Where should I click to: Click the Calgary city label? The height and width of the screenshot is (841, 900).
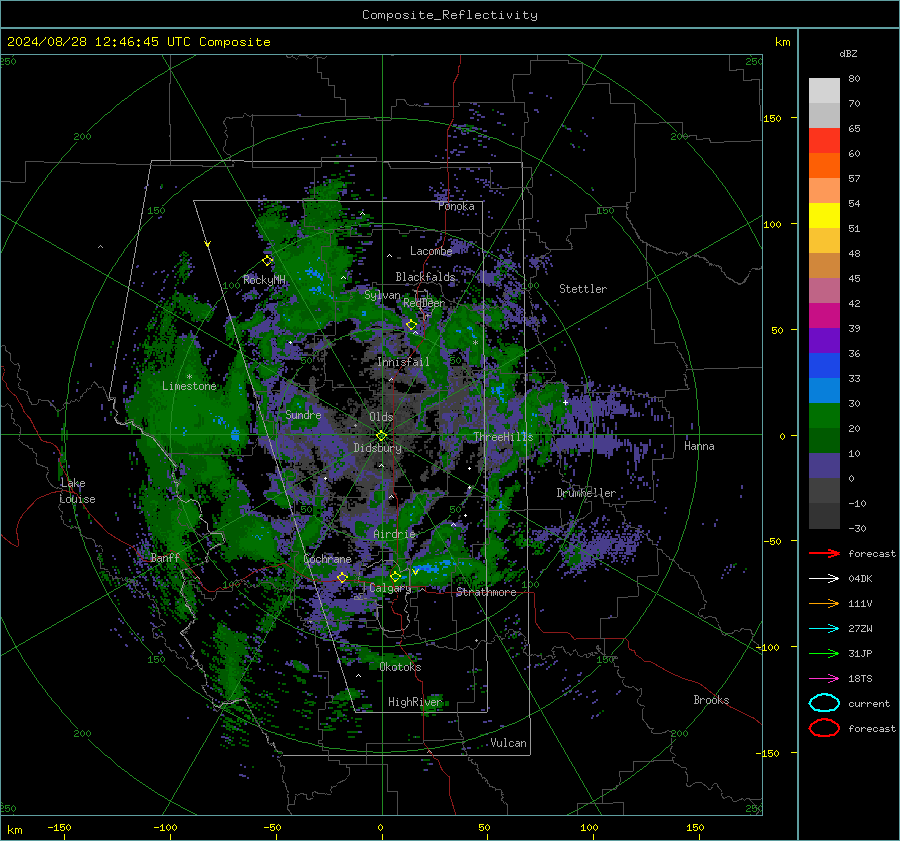[390, 588]
